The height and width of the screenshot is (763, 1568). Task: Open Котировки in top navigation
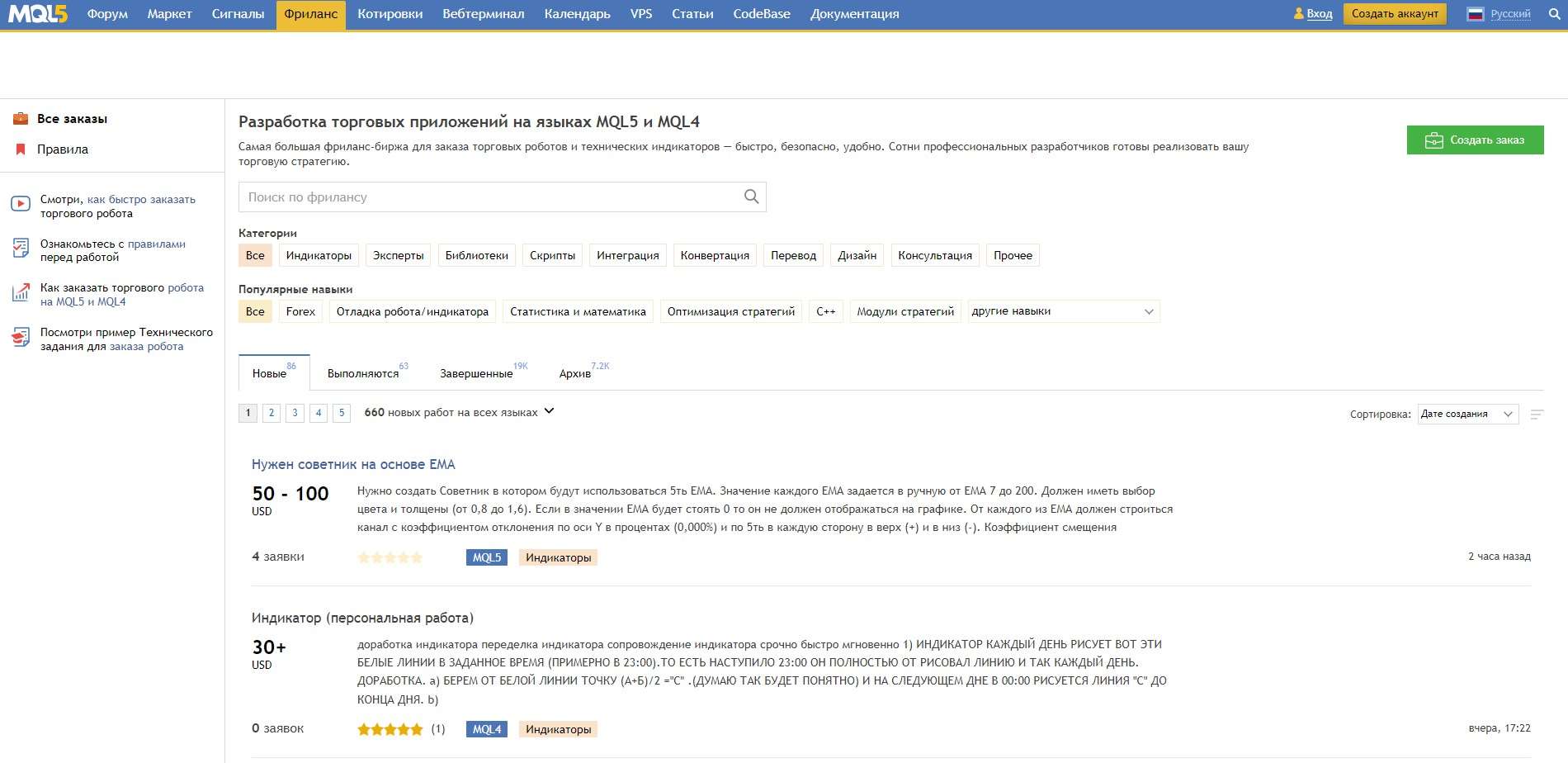click(390, 14)
